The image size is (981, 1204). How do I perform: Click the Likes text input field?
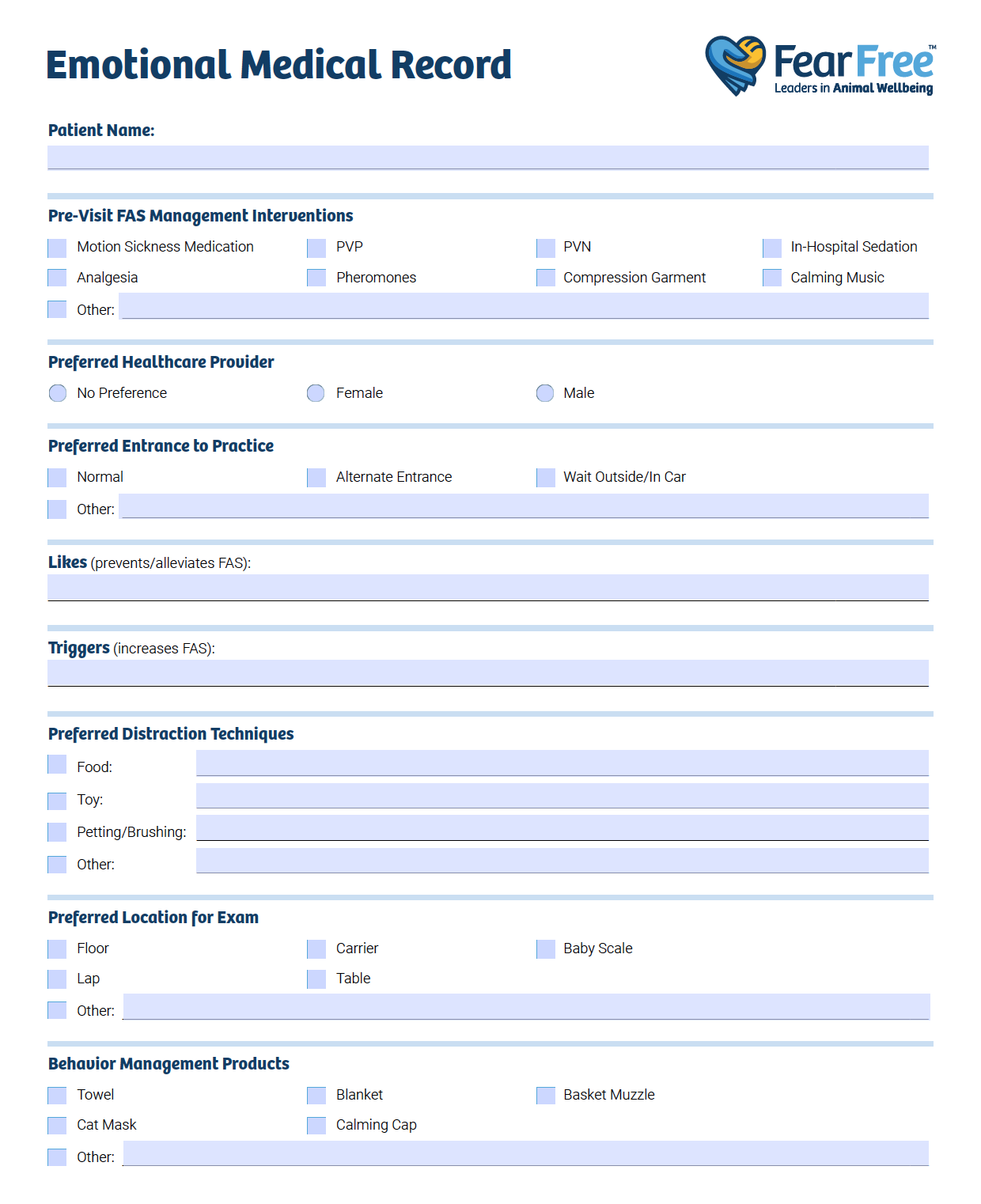(487, 587)
